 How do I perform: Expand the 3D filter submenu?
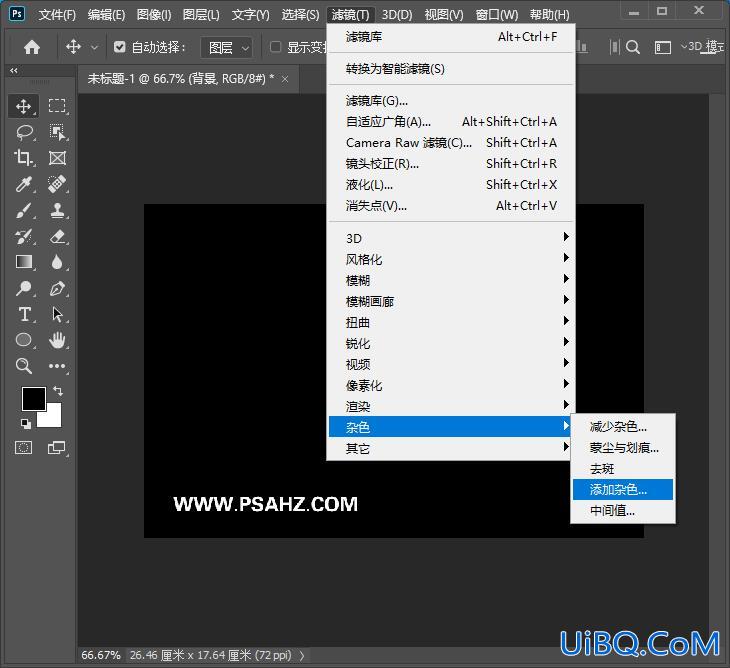click(451, 238)
